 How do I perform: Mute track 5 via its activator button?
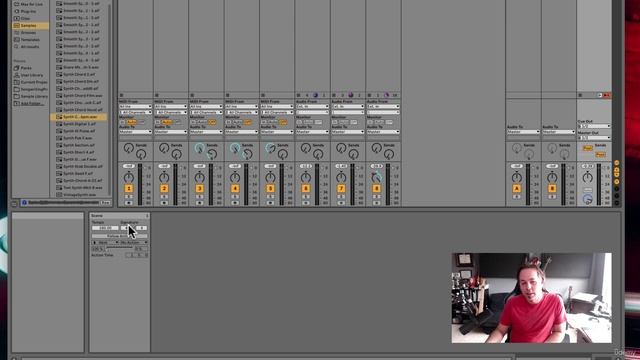point(270,188)
